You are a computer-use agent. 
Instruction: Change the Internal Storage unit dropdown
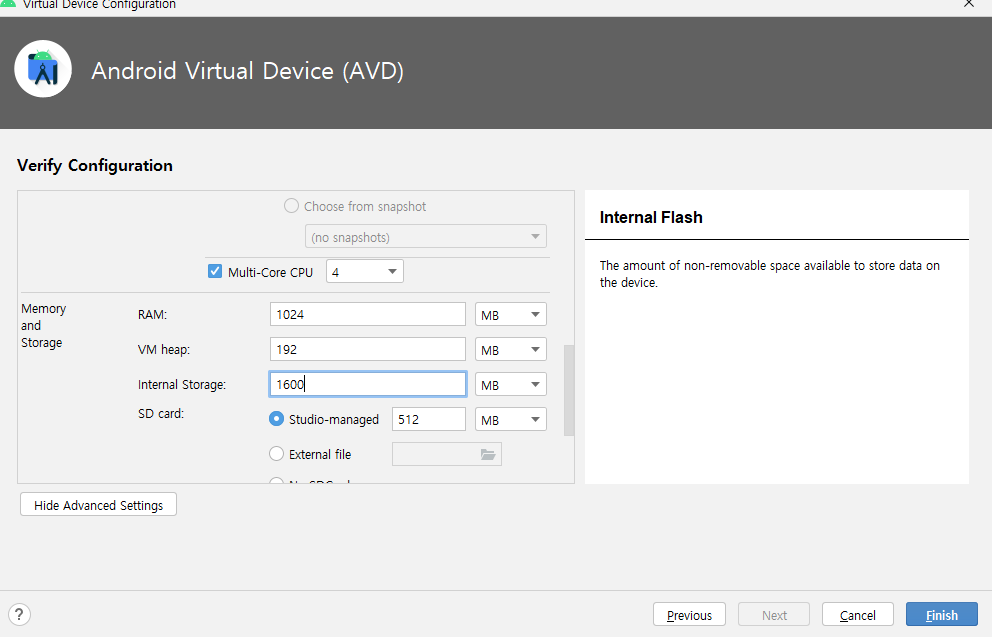tap(511, 385)
